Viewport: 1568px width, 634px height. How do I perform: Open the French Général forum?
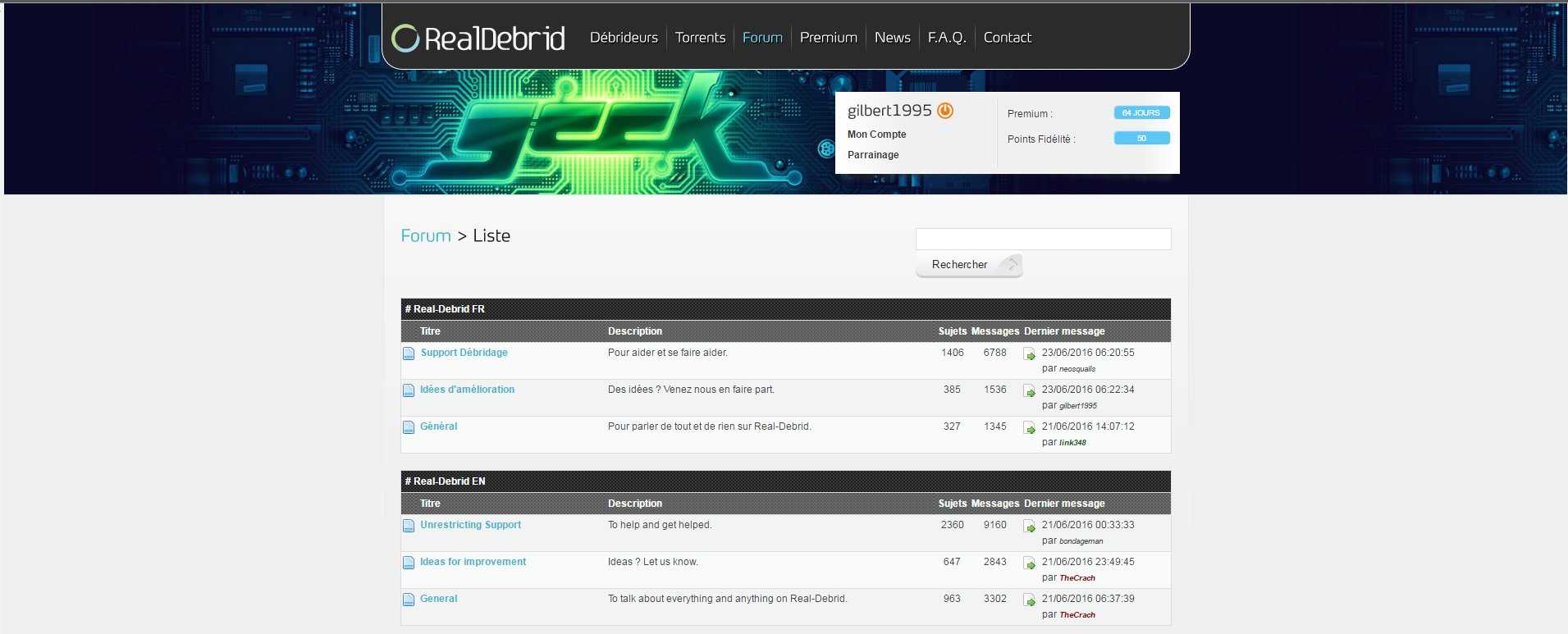click(x=439, y=426)
